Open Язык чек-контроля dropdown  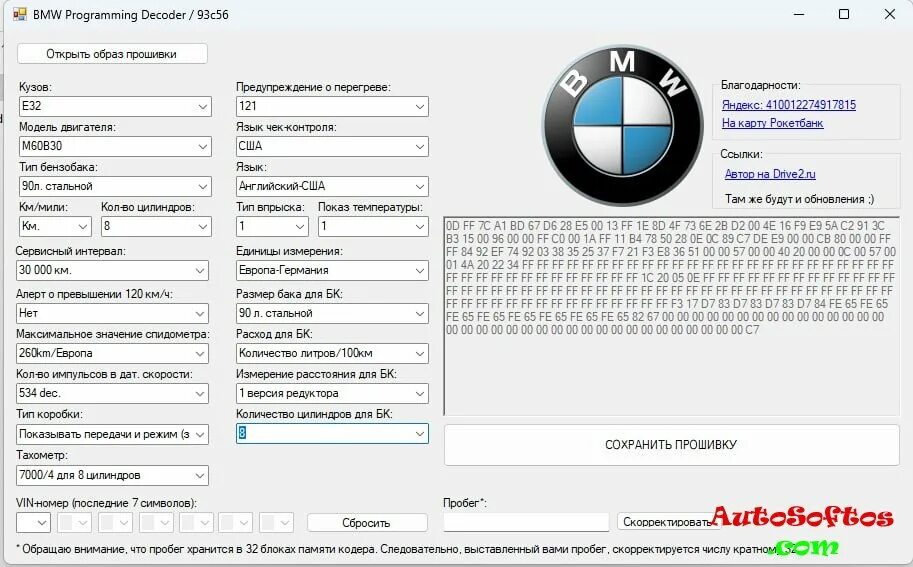pyautogui.click(x=332, y=146)
